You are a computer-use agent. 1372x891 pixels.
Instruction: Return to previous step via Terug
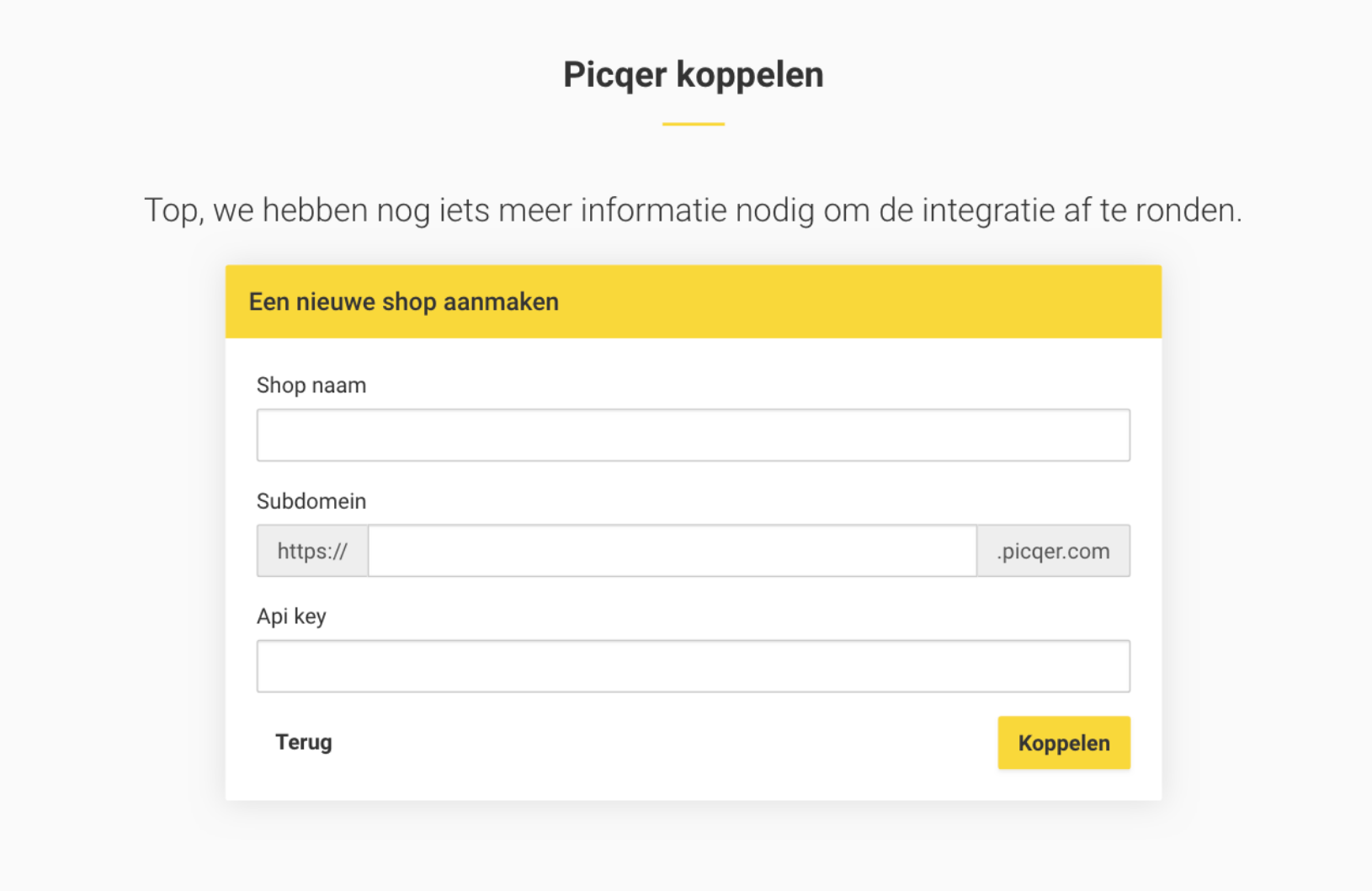[304, 742]
